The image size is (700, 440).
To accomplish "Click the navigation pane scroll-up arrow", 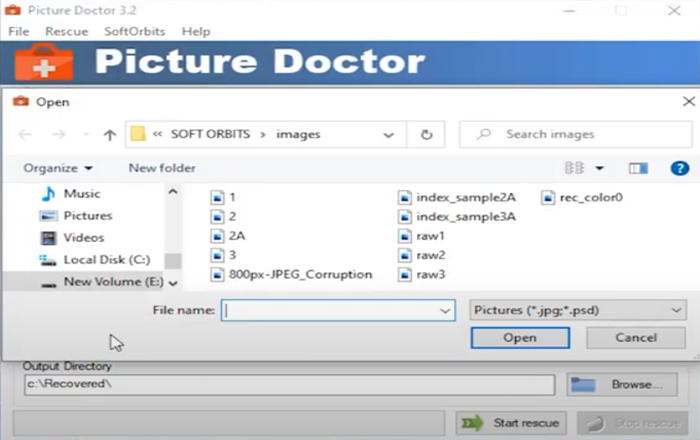I will tap(173, 192).
